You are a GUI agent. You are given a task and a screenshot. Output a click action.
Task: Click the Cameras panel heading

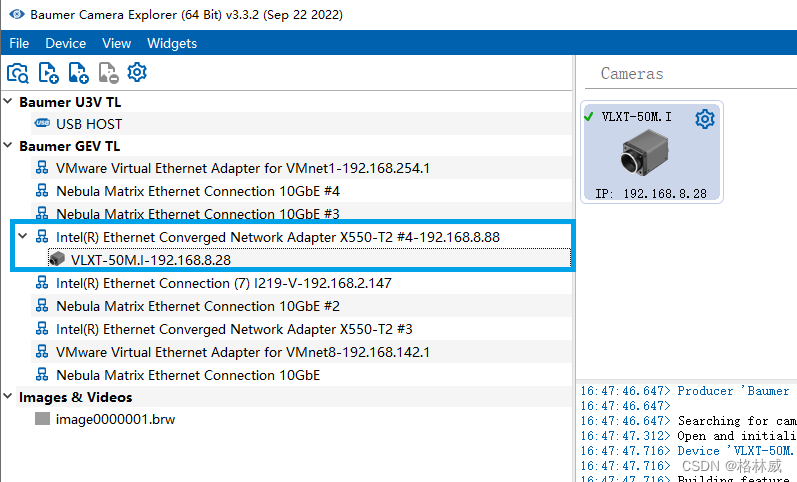click(632, 74)
